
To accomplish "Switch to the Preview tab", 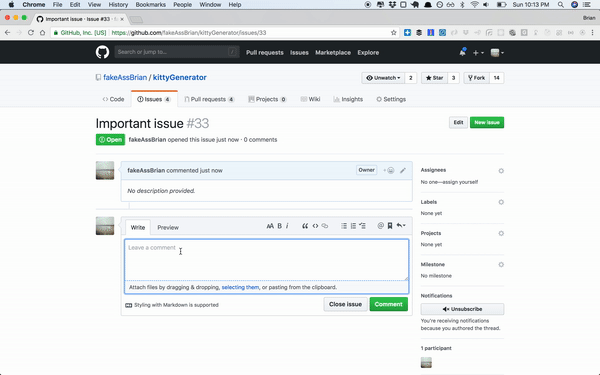I will [168, 227].
